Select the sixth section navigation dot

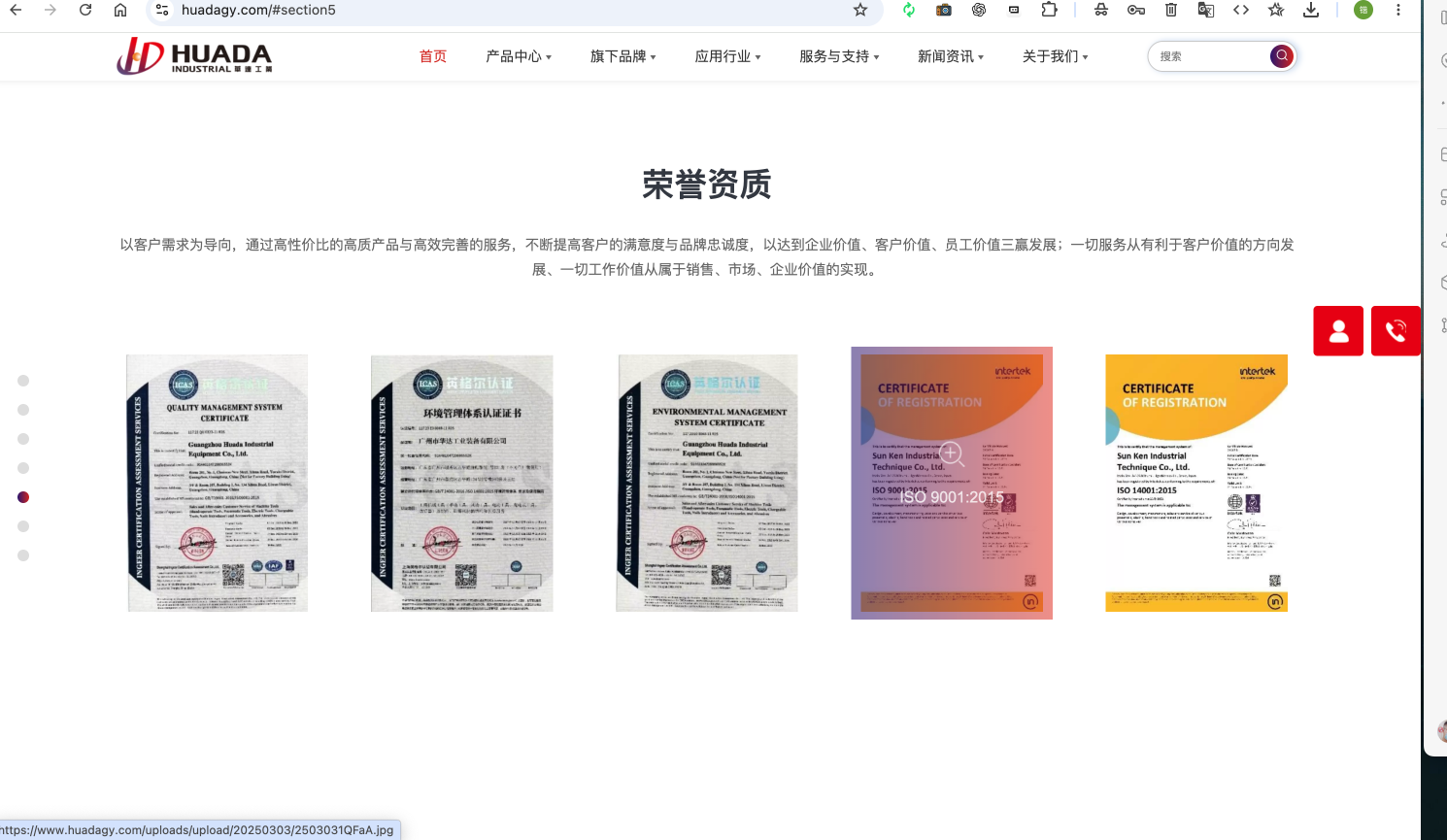(x=23, y=526)
